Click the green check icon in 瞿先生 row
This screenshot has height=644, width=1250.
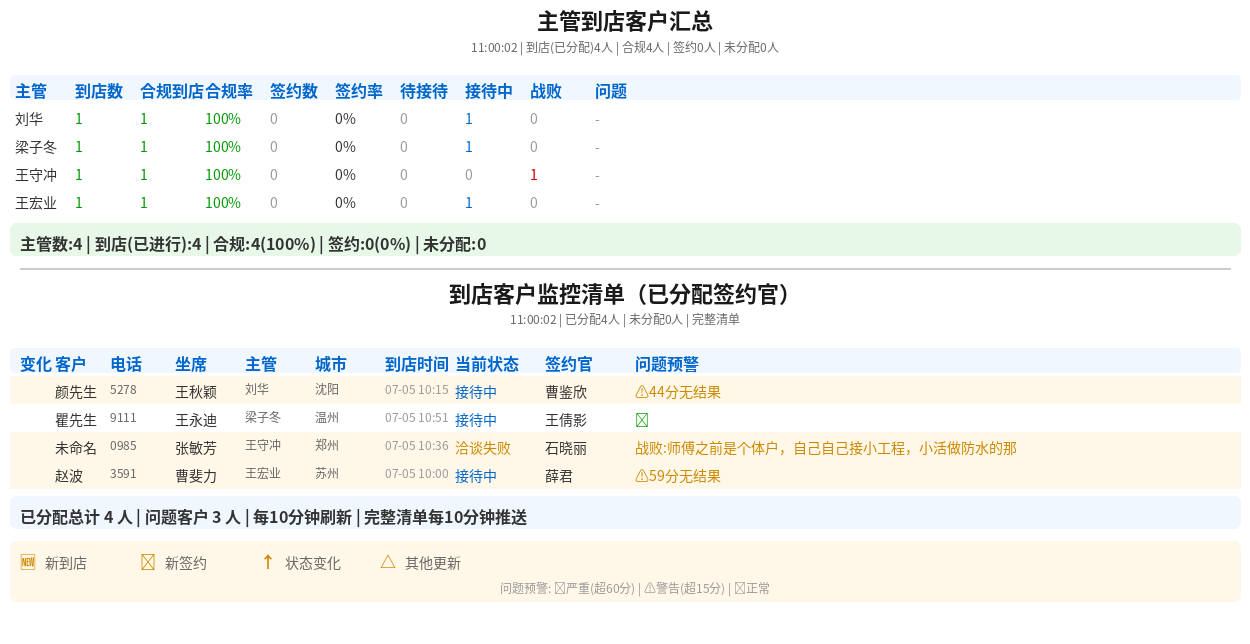click(x=642, y=420)
